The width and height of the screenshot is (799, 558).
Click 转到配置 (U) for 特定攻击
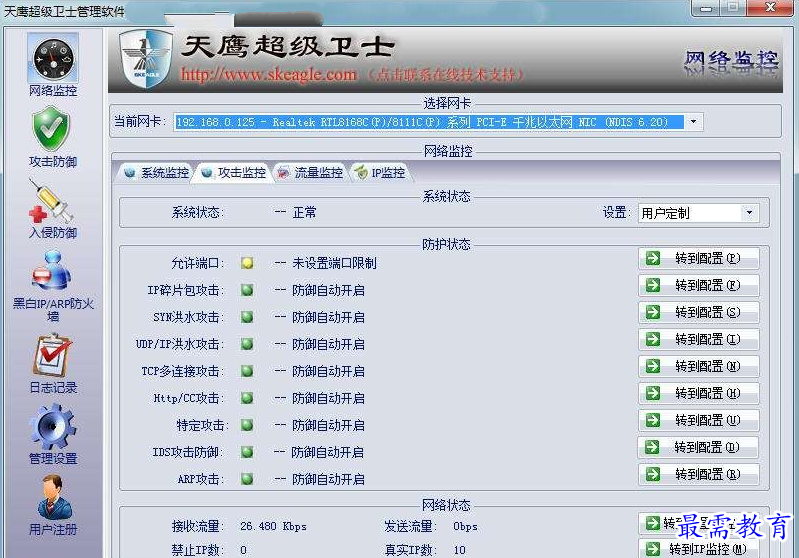699,420
